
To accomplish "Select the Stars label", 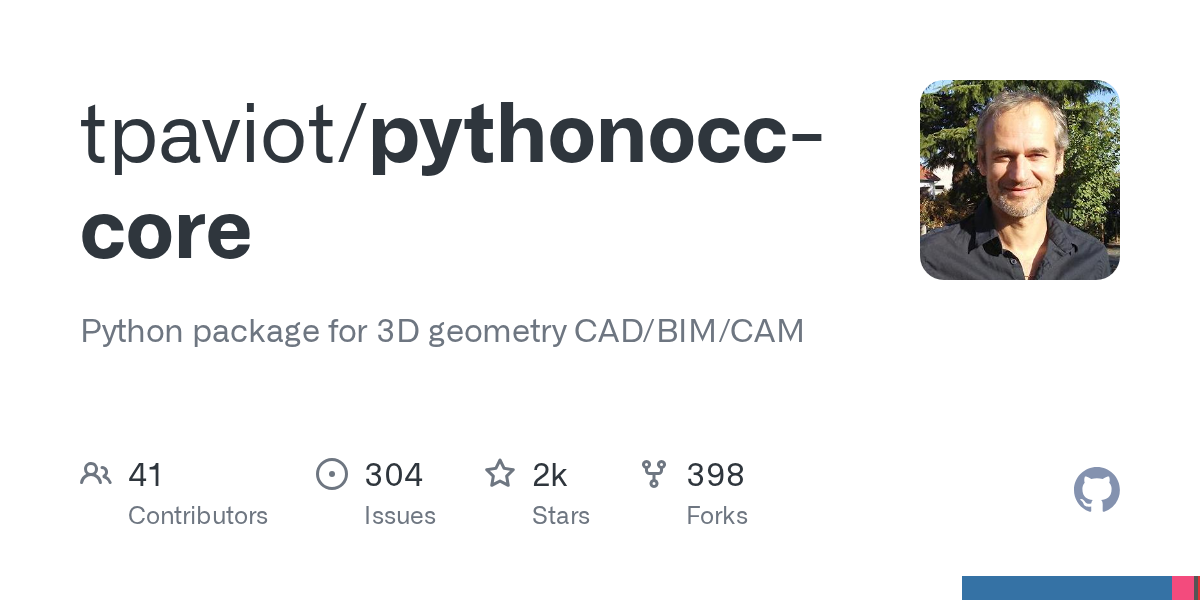I will pos(561,516).
